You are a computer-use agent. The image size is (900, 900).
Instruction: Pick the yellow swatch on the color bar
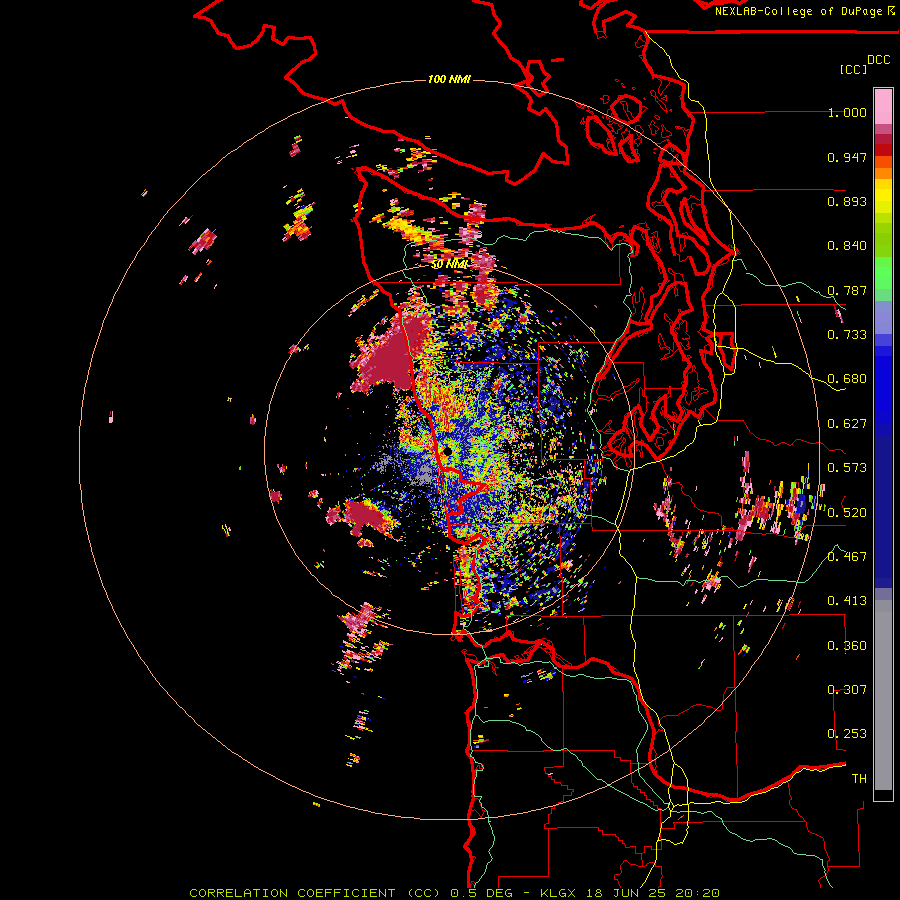click(x=883, y=197)
